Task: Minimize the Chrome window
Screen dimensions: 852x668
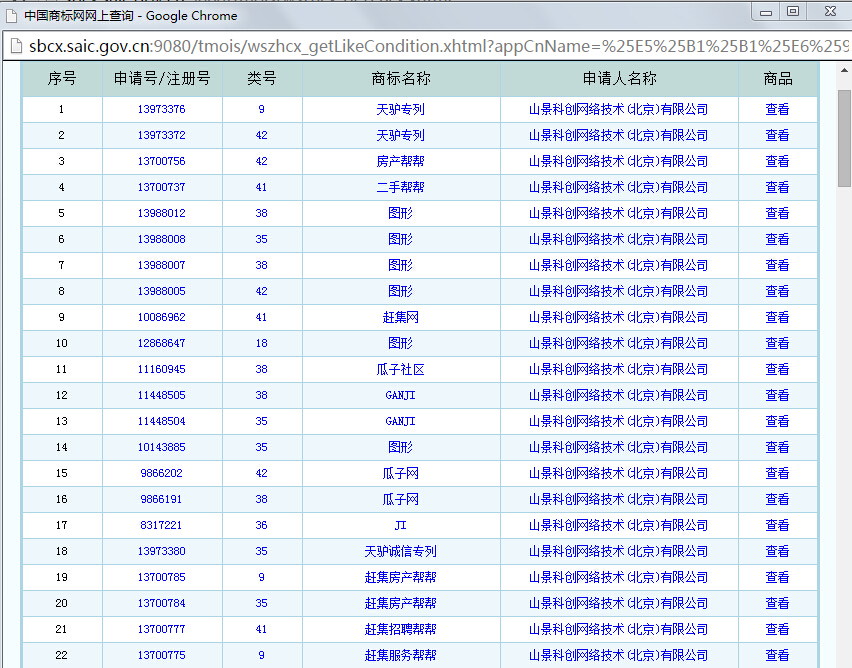Action: tap(766, 11)
